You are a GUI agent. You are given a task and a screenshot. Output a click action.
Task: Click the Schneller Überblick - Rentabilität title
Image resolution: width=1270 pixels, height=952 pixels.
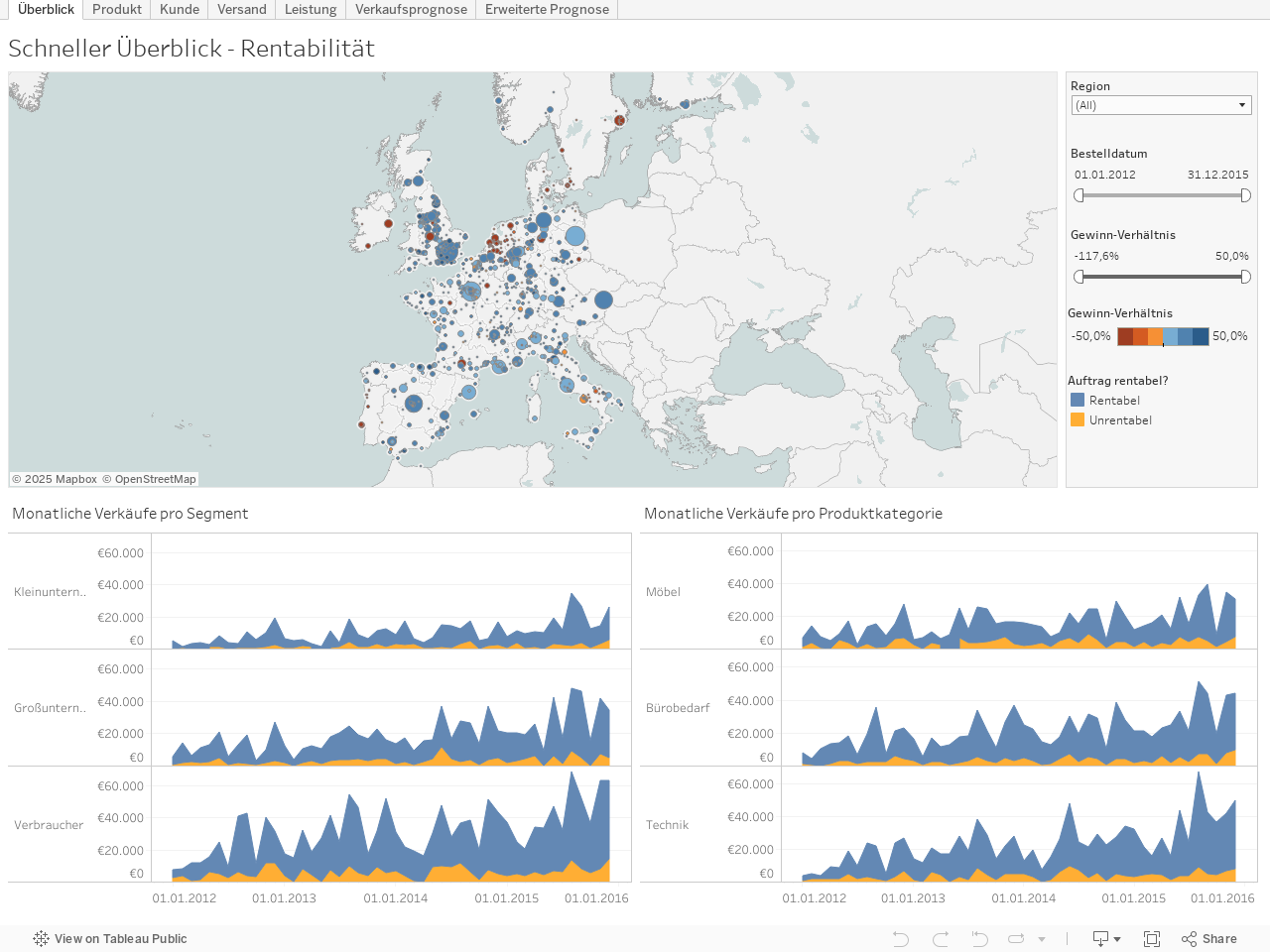(191, 49)
